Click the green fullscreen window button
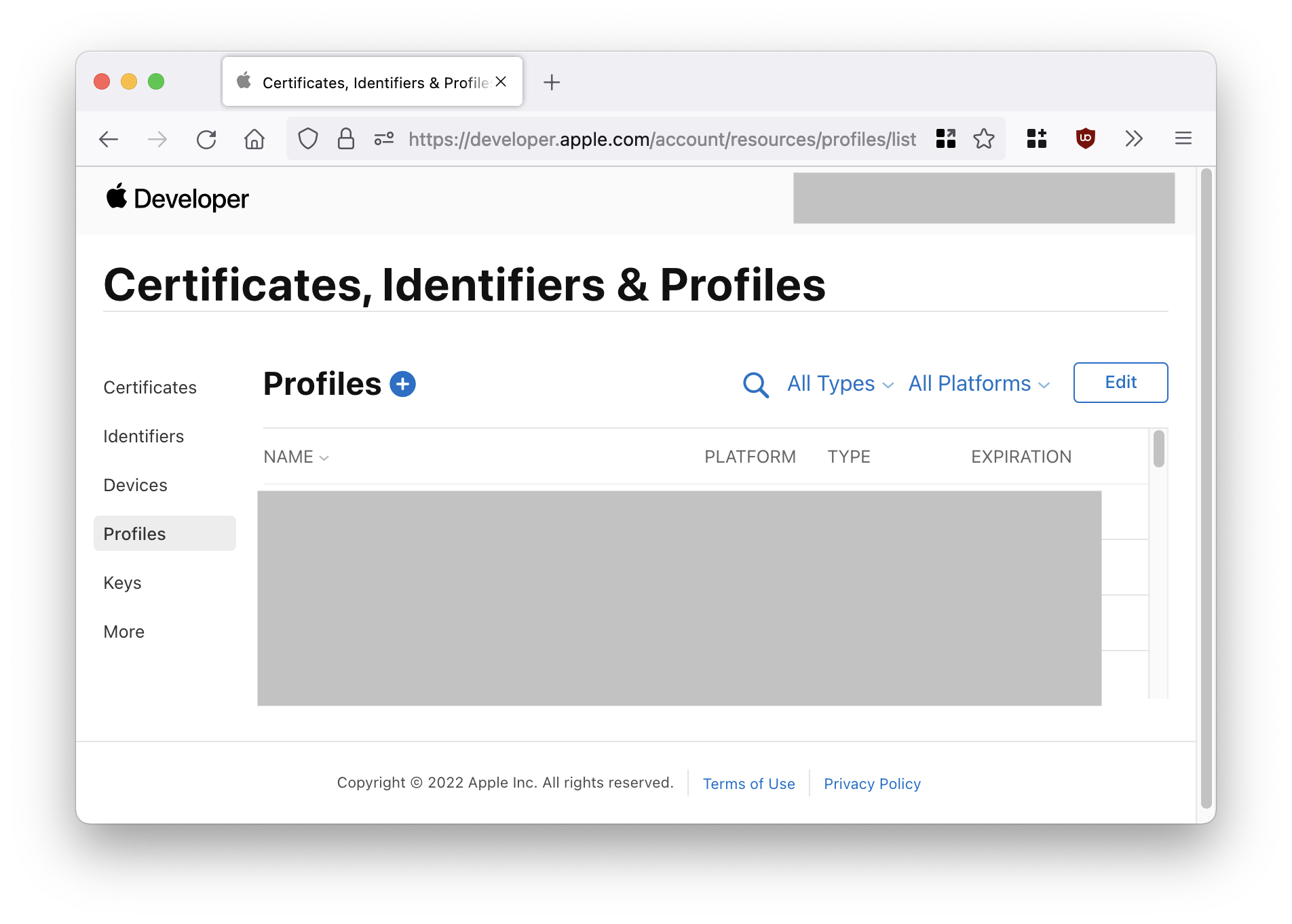This screenshot has height=924, width=1292. point(156,81)
